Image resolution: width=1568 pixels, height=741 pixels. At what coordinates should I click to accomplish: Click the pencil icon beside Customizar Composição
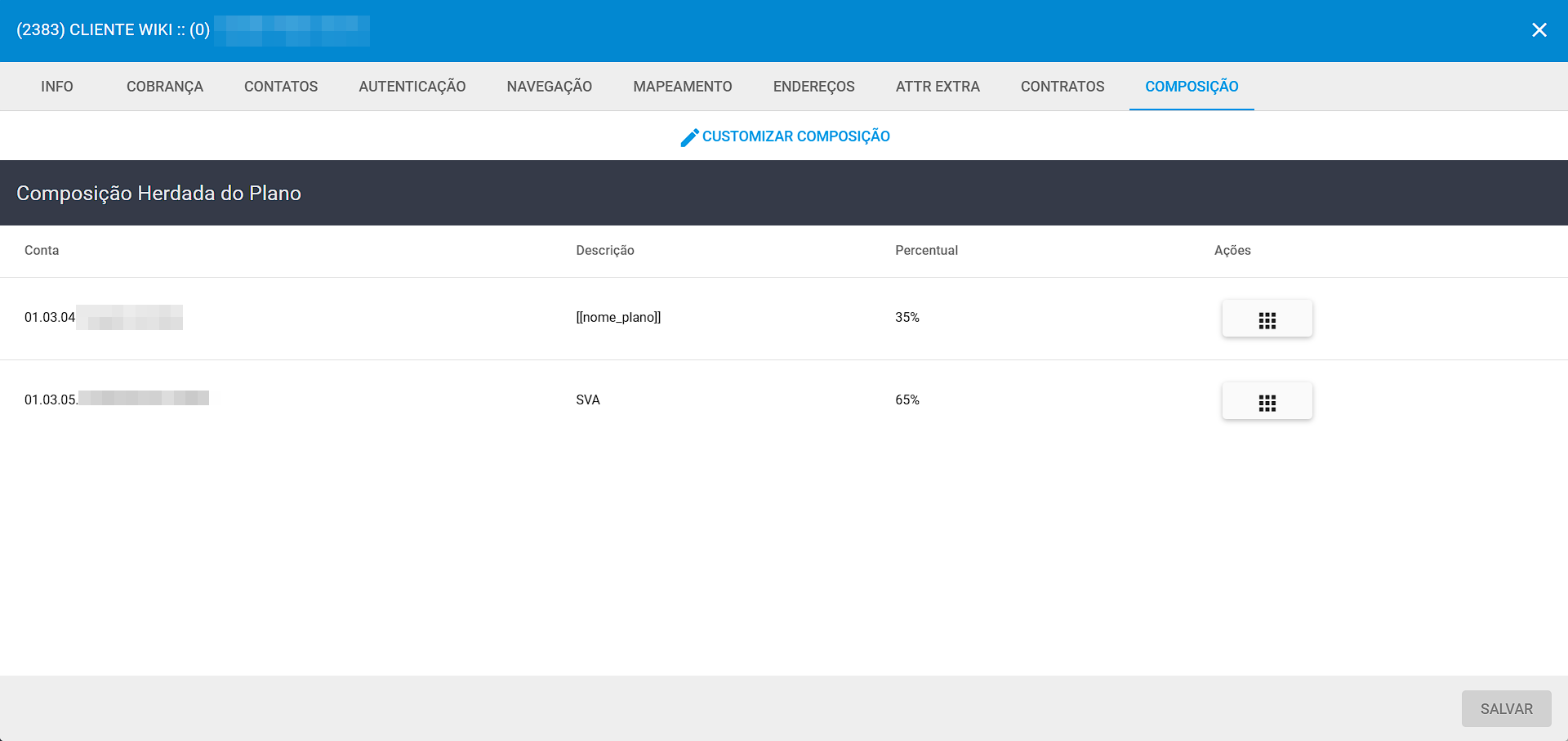click(x=689, y=137)
